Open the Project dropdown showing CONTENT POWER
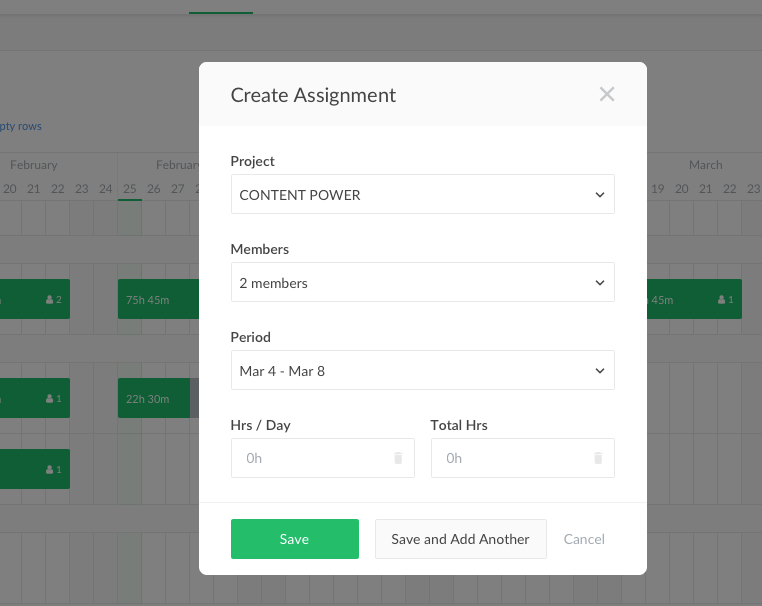 coord(422,195)
